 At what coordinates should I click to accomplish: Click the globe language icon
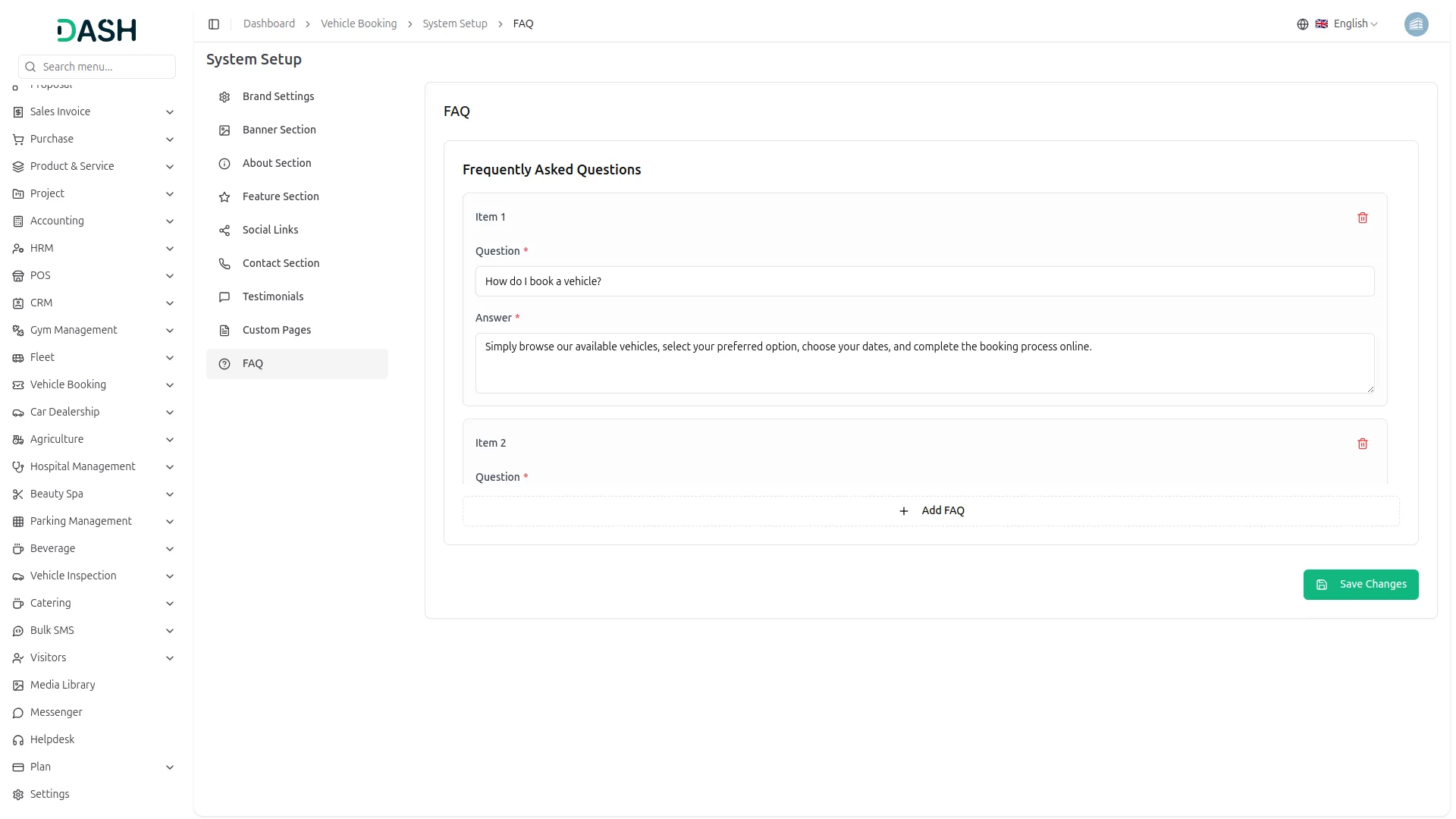(1302, 24)
